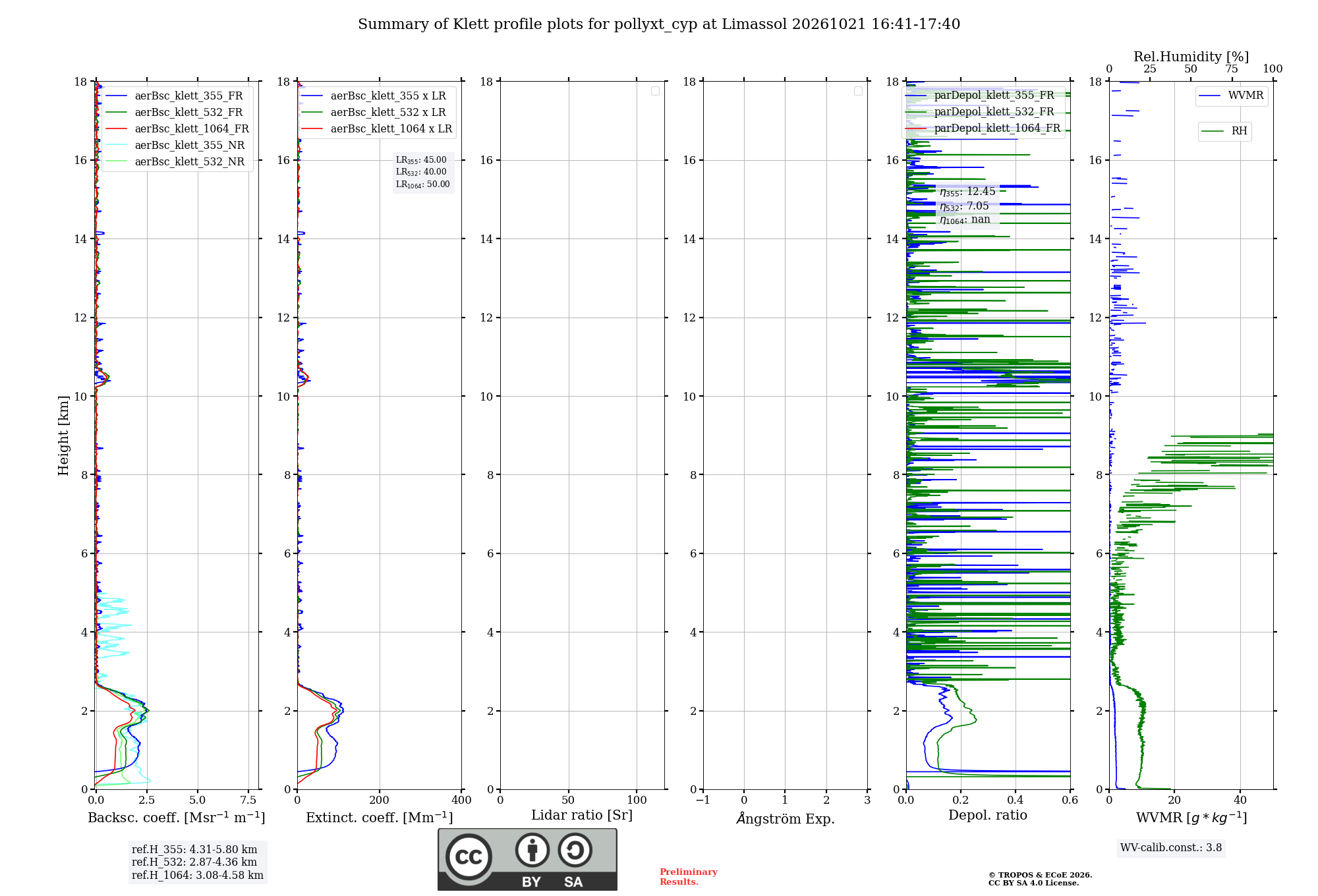This screenshot has width=1318, height=896.
Task: Click the ref.H_1064: 3.08-4.58 km line
Action: pyautogui.click(x=198, y=876)
